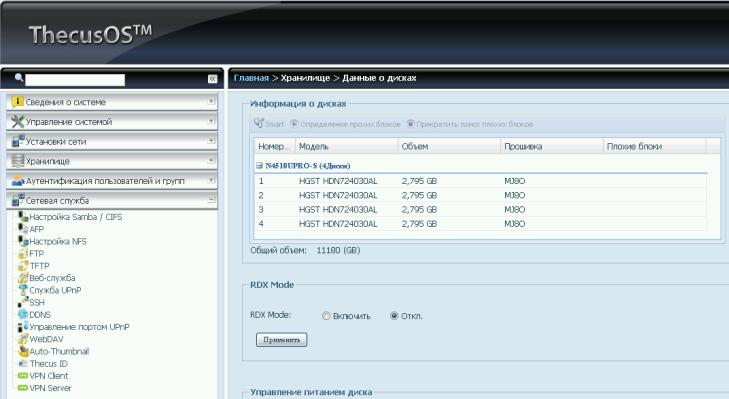The height and width of the screenshot is (399, 729).
Task: Select the Откл. radio button
Action: coord(394,316)
